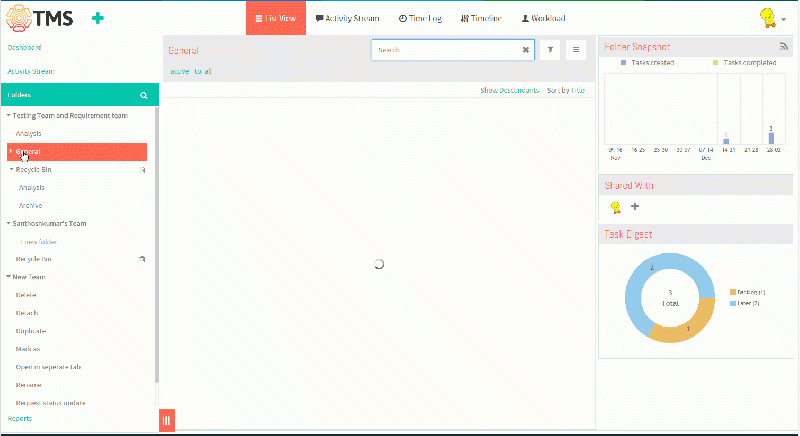Viewport: 800px width, 436px height.
Task: Click the user avatar in top right
Action: coord(767,18)
